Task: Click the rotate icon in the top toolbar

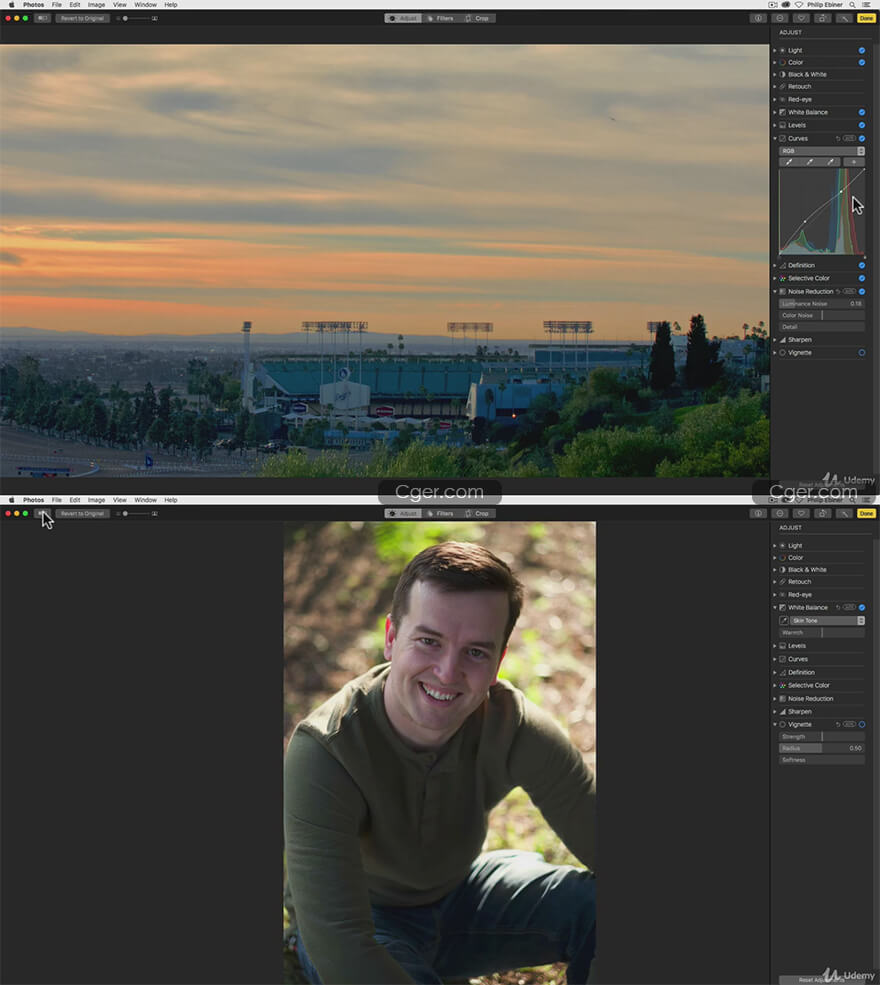Action: coord(822,18)
